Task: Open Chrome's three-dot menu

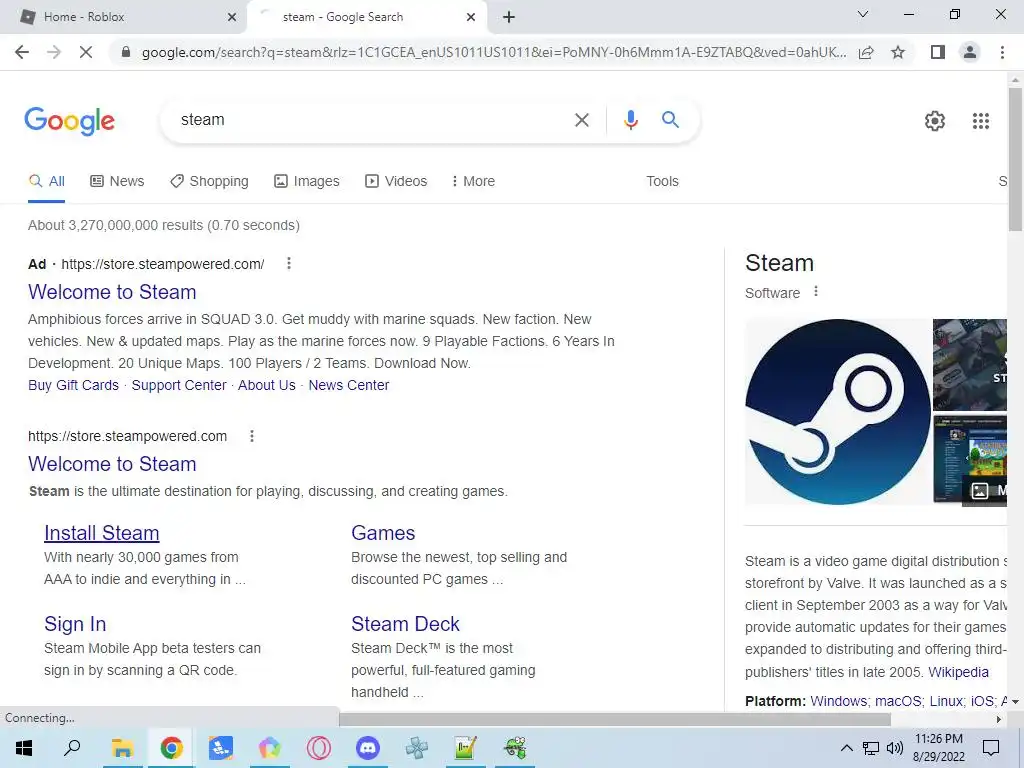Action: [x=1002, y=52]
